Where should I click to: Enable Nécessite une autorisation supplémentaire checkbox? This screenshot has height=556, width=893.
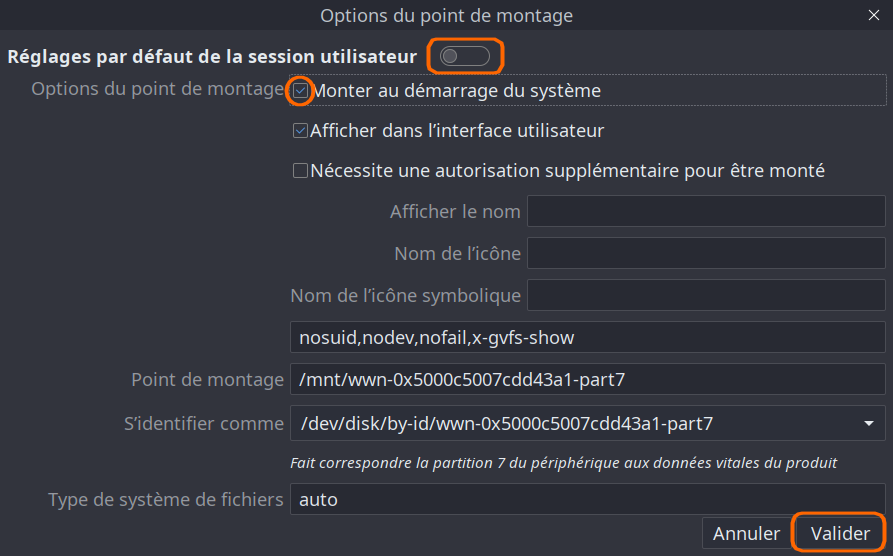point(300,171)
